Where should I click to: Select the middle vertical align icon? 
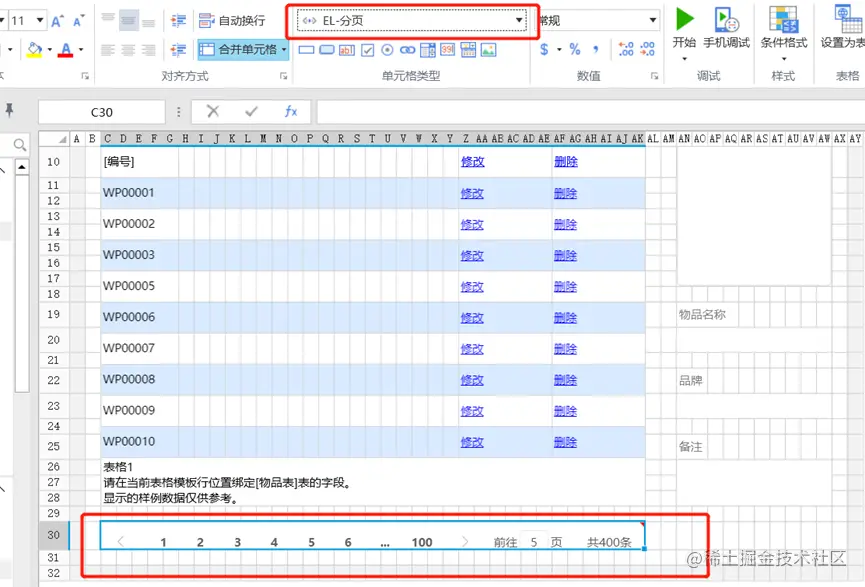click(x=129, y=21)
